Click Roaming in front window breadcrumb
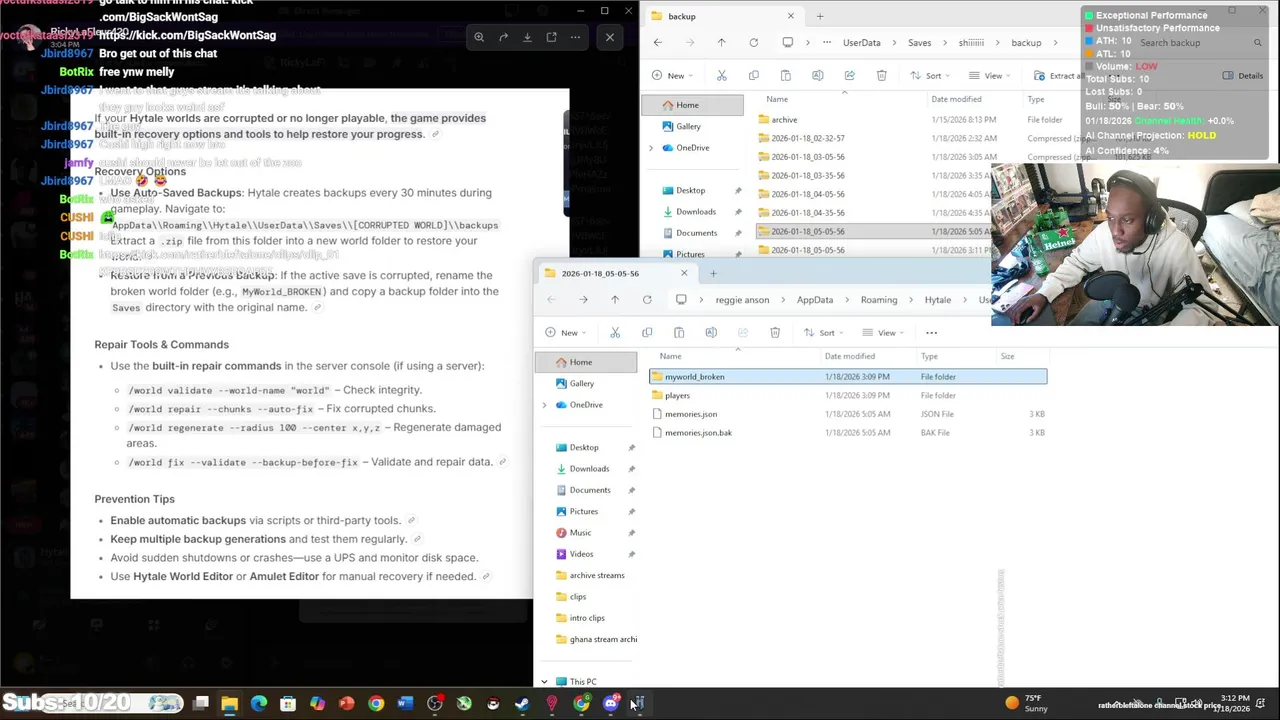1280x720 pixels. coord(879,299)
